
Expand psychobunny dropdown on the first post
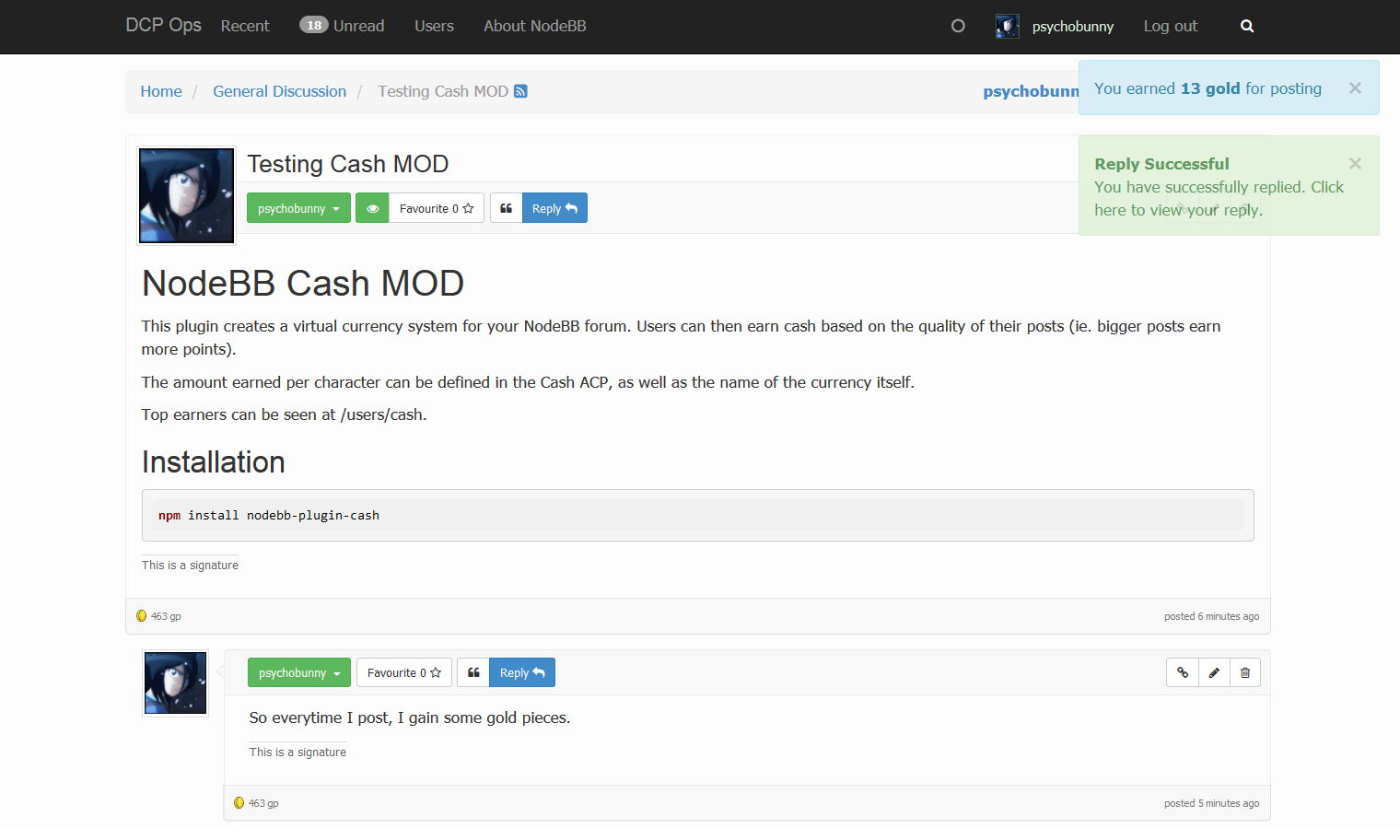coord(298,208)
